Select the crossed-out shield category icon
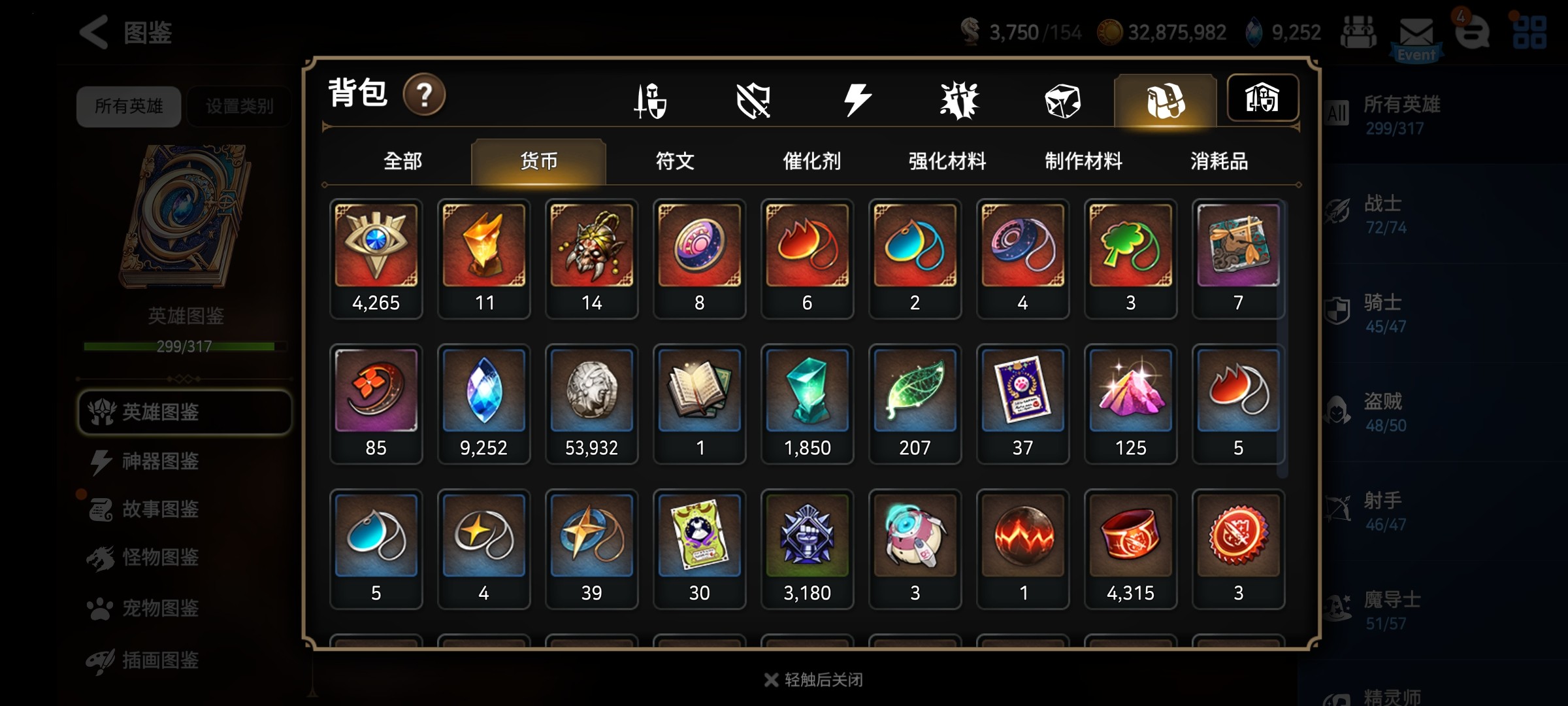The height and width of the screenshot is (706, 1568). pos(753,101)
